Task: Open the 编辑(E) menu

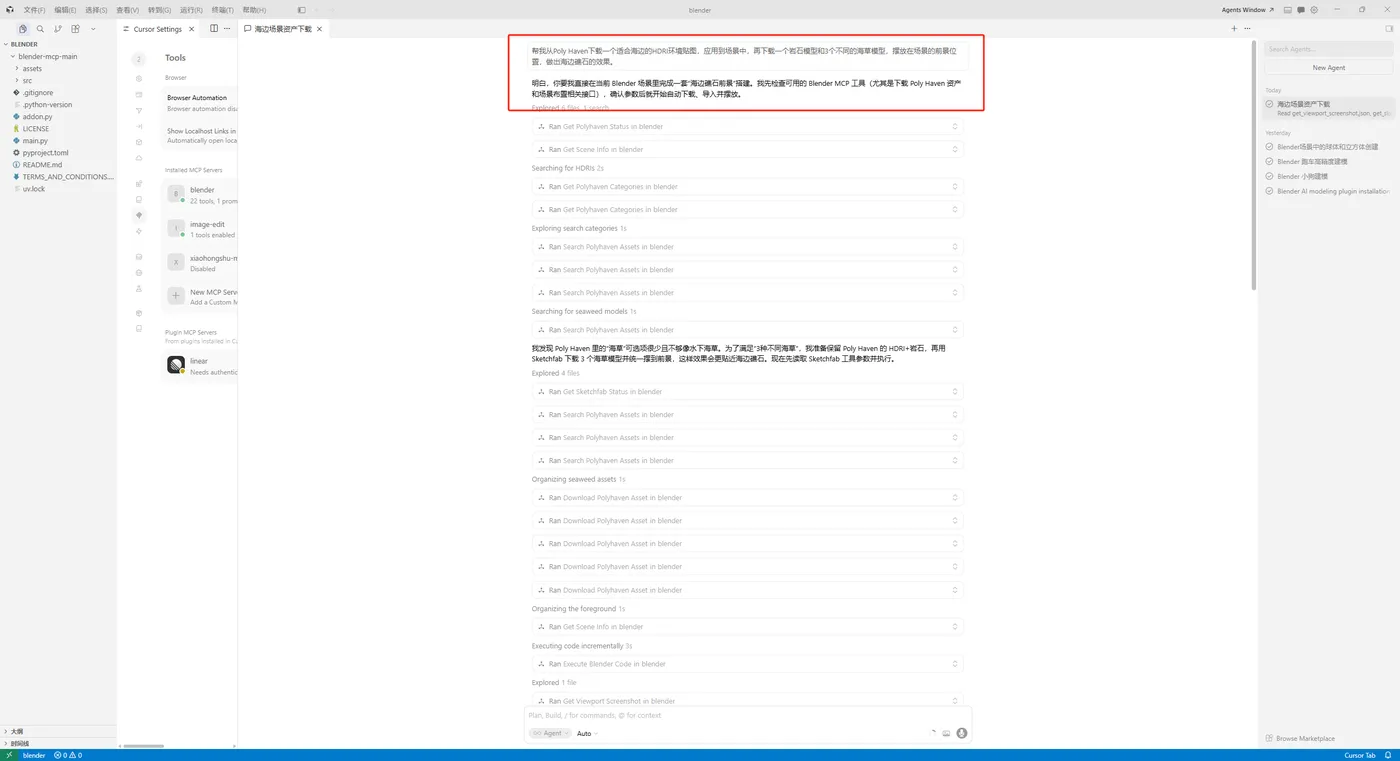Action: 65,10
